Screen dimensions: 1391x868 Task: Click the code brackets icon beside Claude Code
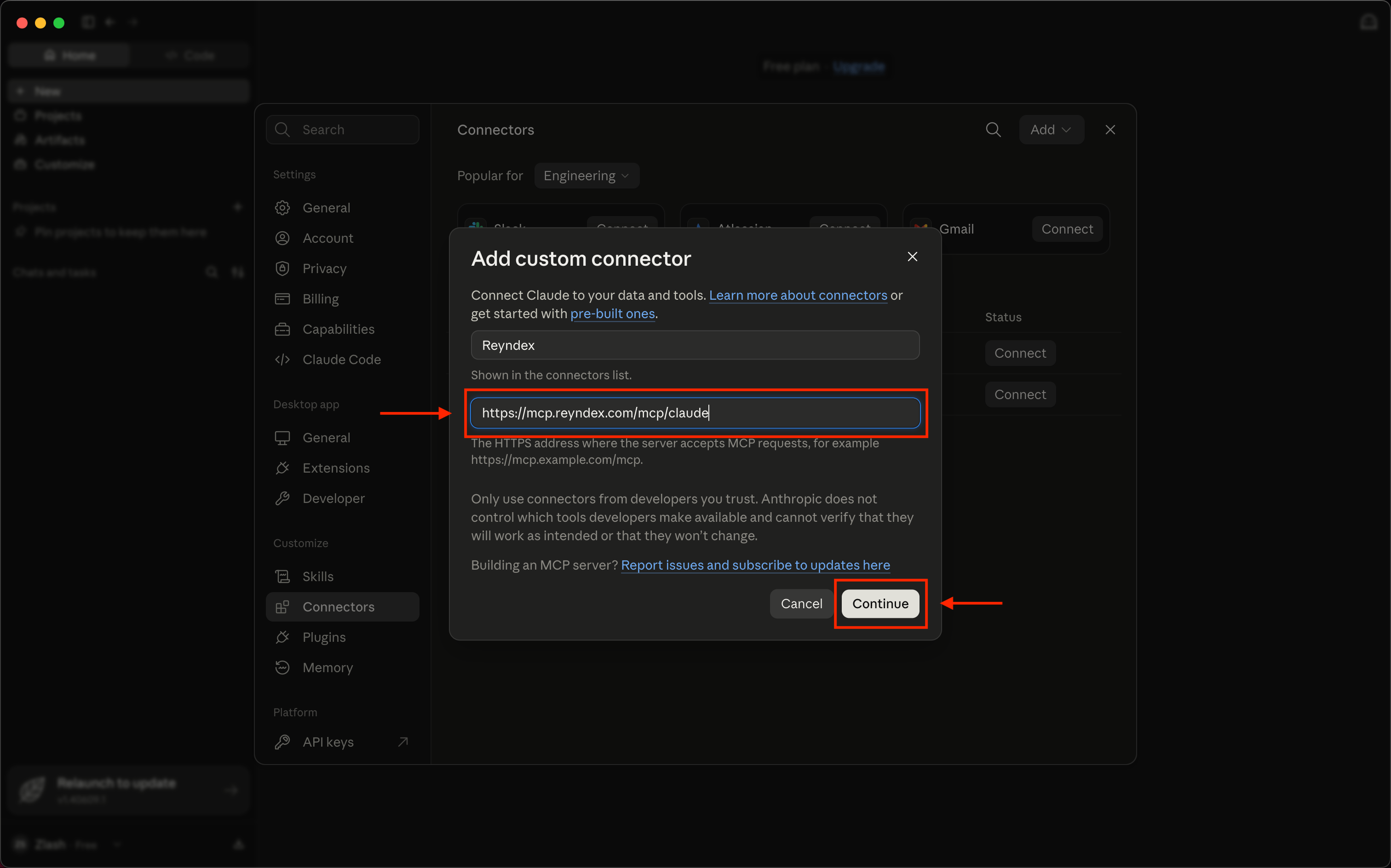pos(282,360)
